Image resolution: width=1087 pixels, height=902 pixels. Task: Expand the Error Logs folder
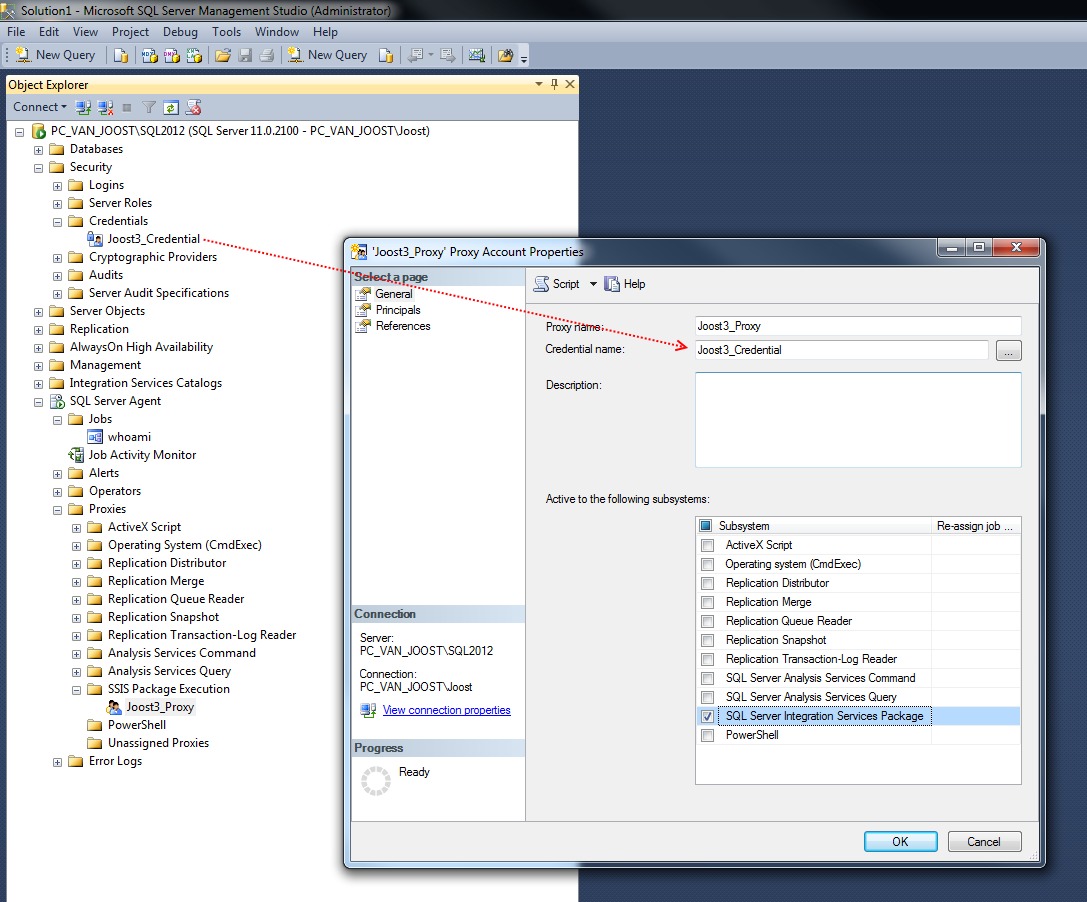point(58,763)
